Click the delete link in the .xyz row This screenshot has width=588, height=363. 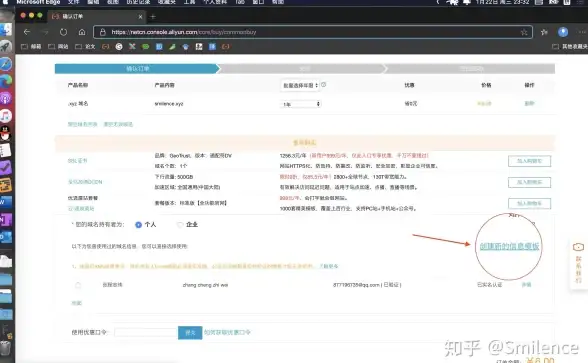point(529,104)
